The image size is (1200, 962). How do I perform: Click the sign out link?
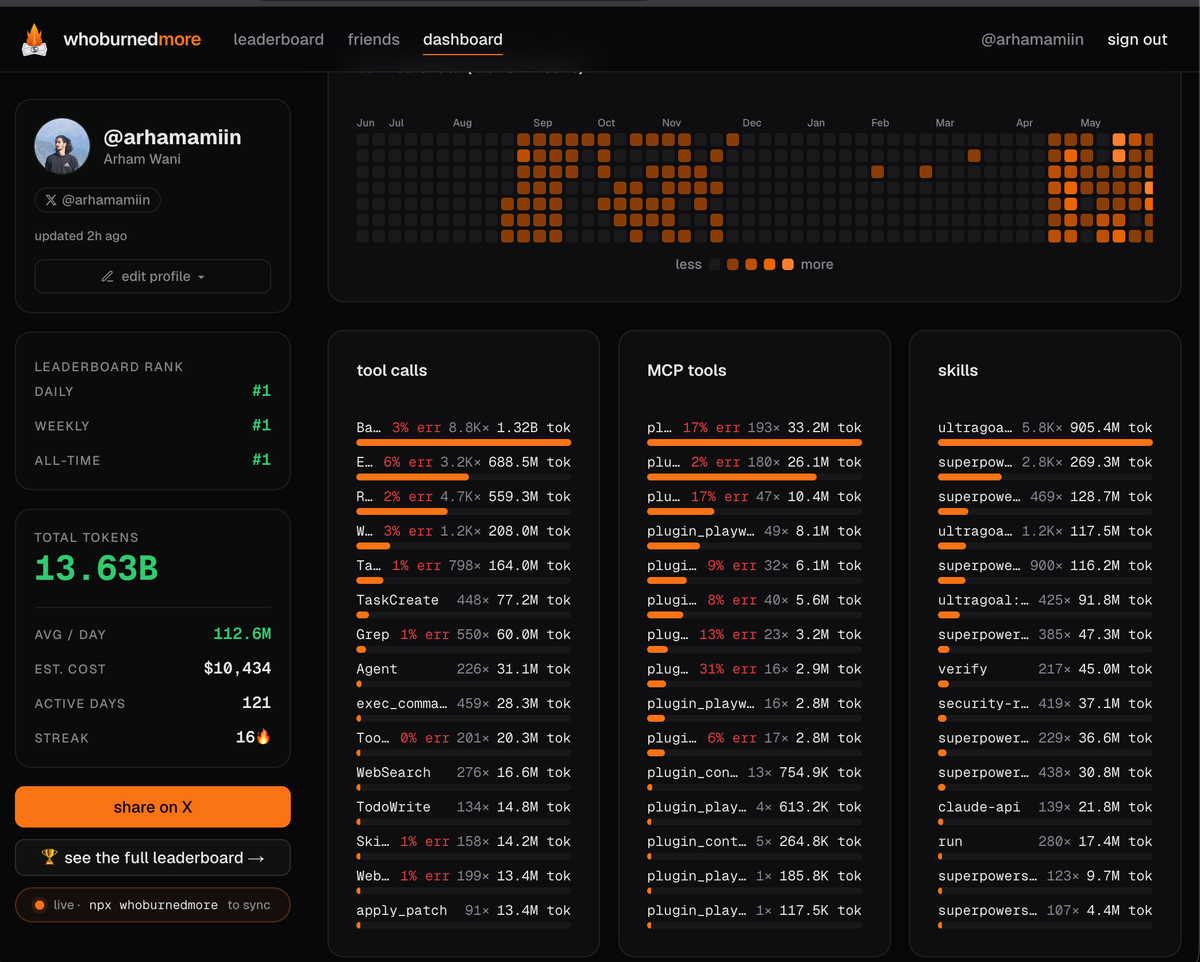(x=1137, y=40)
